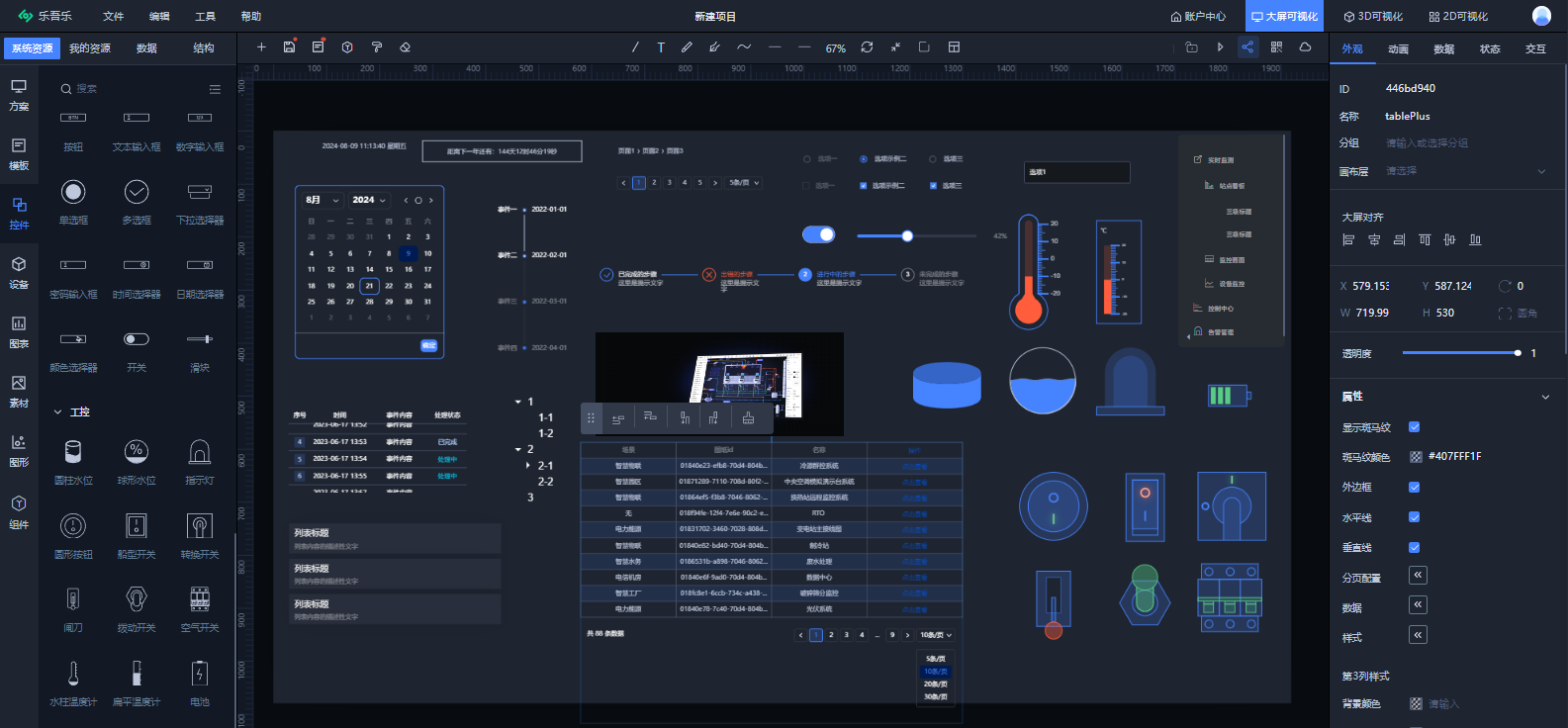Viewport: 1568px width, 728px height.
Task: Open the 文件 menu
Action: [114, 17]
